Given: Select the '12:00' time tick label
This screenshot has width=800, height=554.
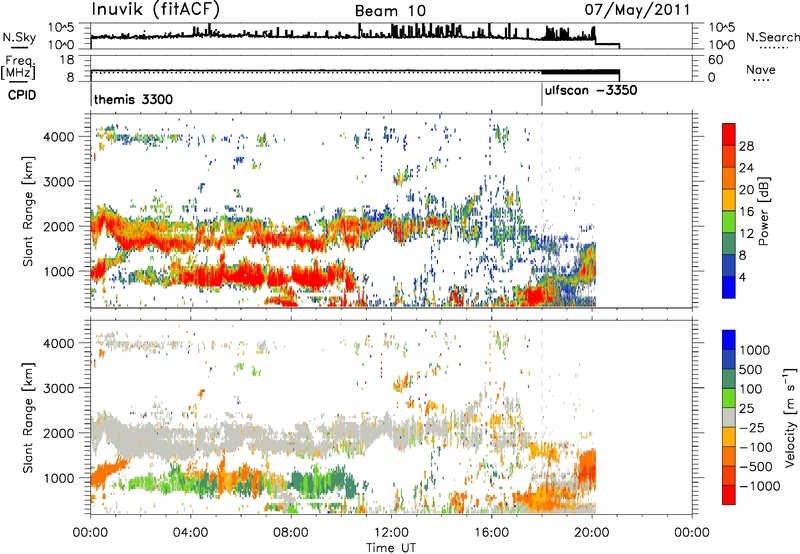Looking at the screenshot, I should pyautogui.click(x=391, y=533).
